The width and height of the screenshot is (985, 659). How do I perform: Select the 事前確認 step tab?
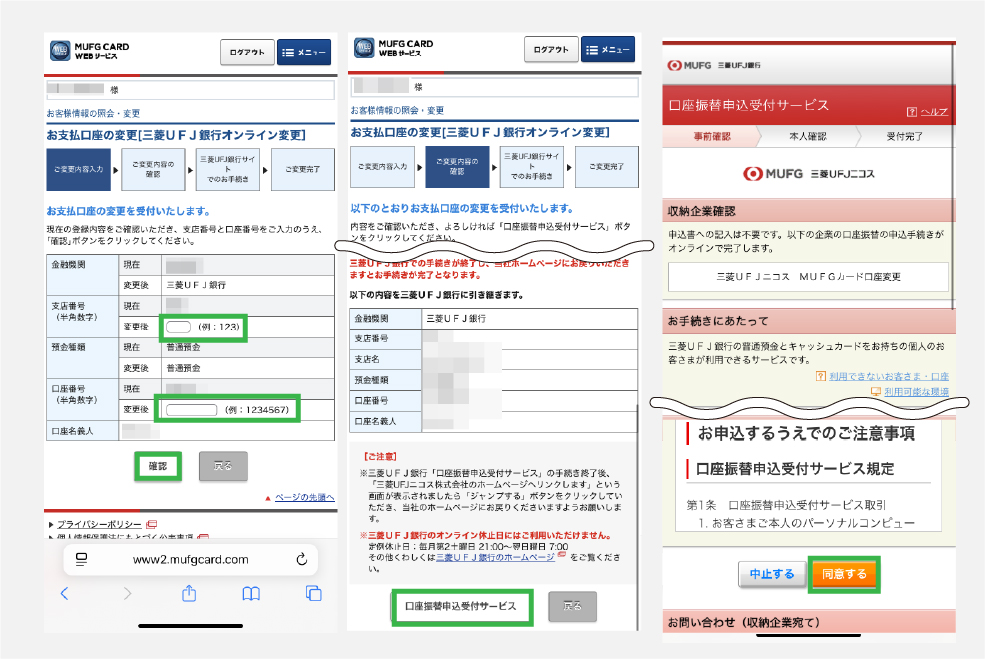pos(712,136)
